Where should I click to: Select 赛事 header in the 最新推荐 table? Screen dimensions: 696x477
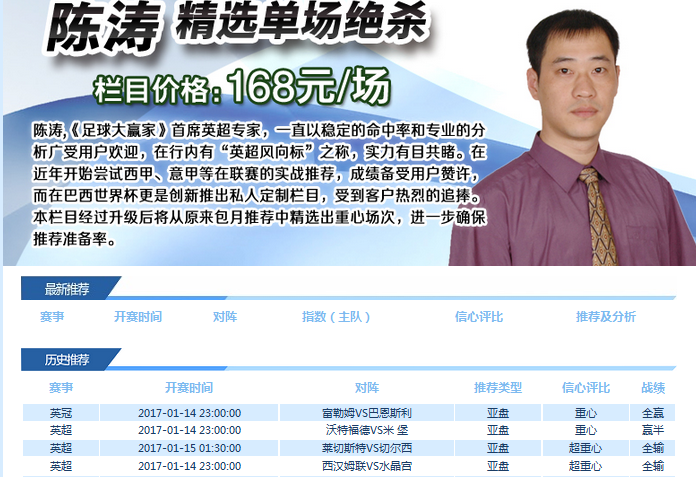click(x=52, y=316)
